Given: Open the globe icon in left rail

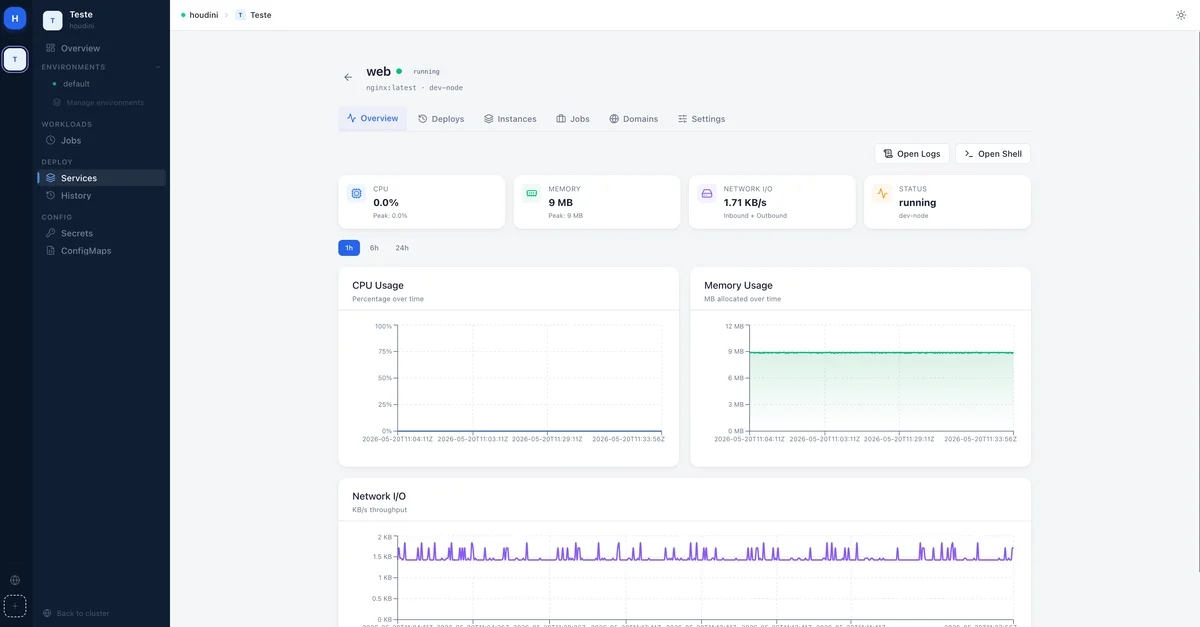Looking at the screenshot, I should (15, 580).
